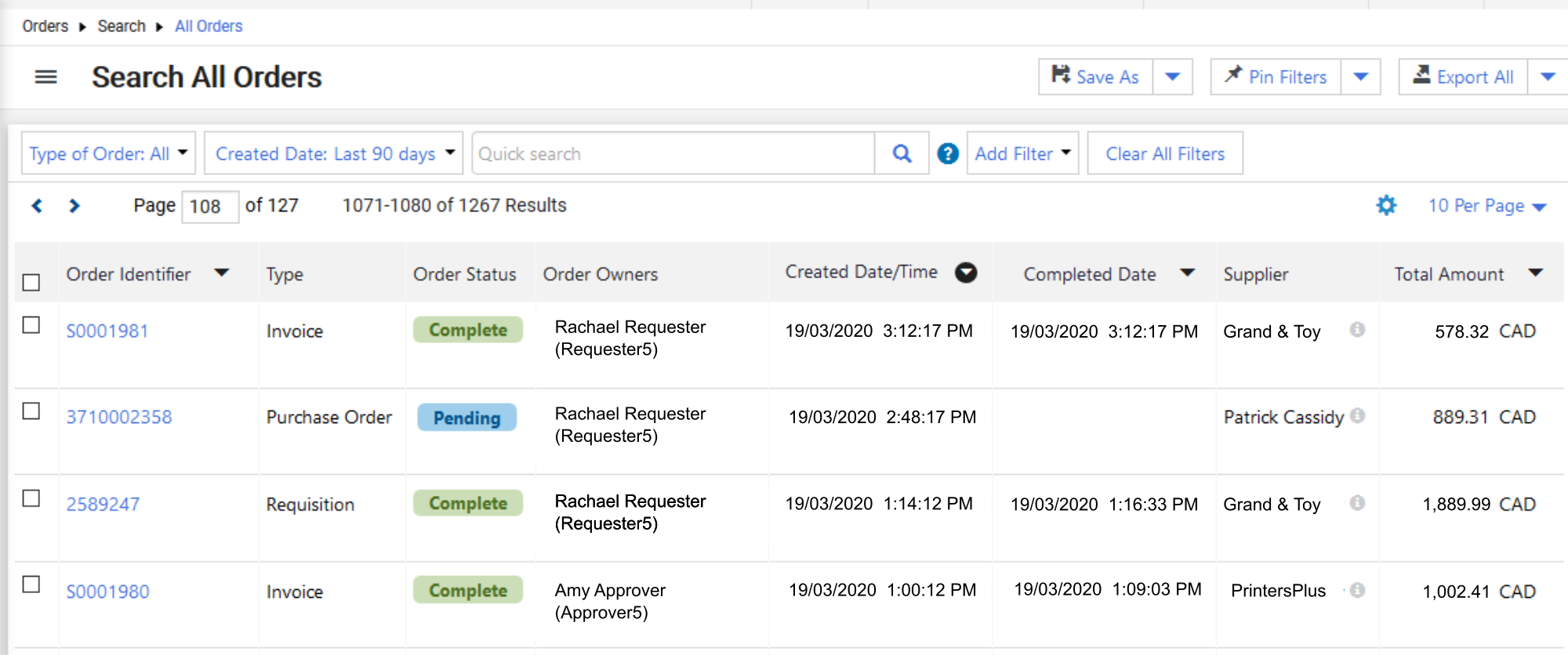The width and height of the screenshot is (1568, 655).
Task: Go to previous results page arrow
Action: point(37,205)
